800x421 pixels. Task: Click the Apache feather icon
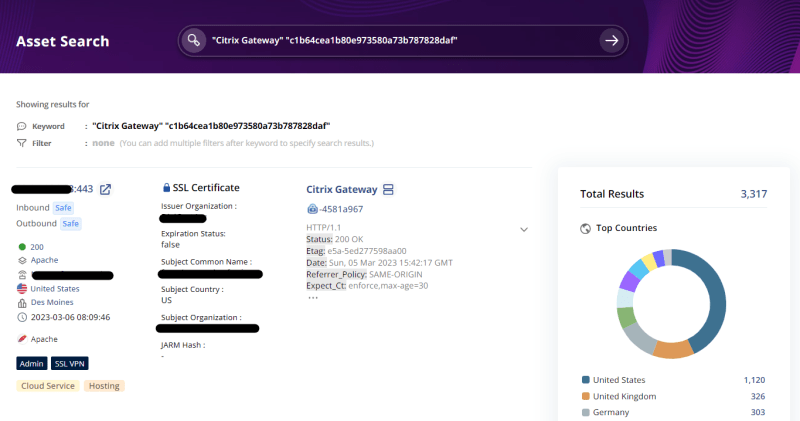[x=22, y=339]
